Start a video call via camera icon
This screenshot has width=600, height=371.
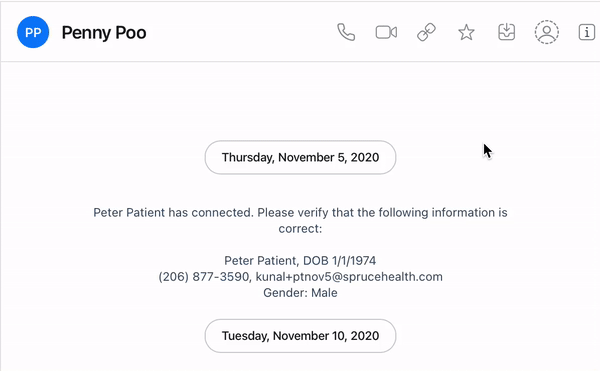[x=386, y=32]
